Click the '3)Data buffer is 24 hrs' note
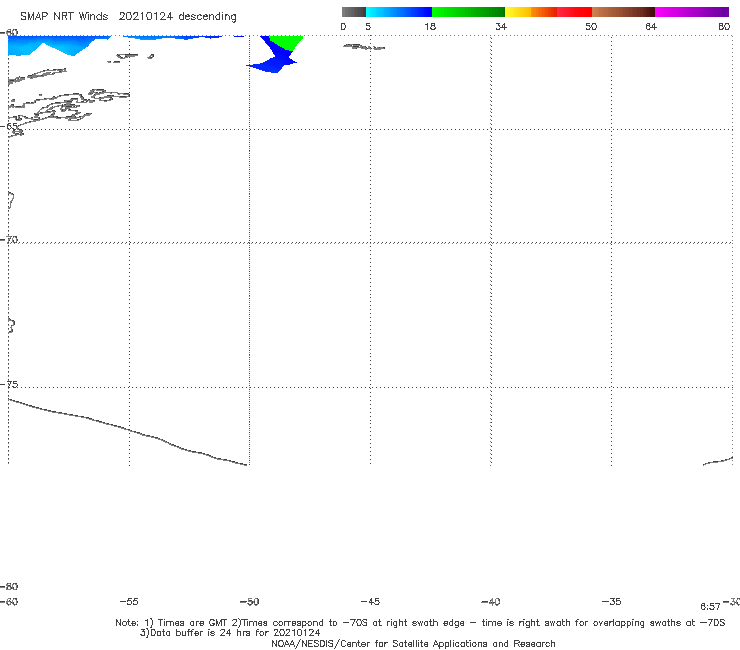 [230, 633]
